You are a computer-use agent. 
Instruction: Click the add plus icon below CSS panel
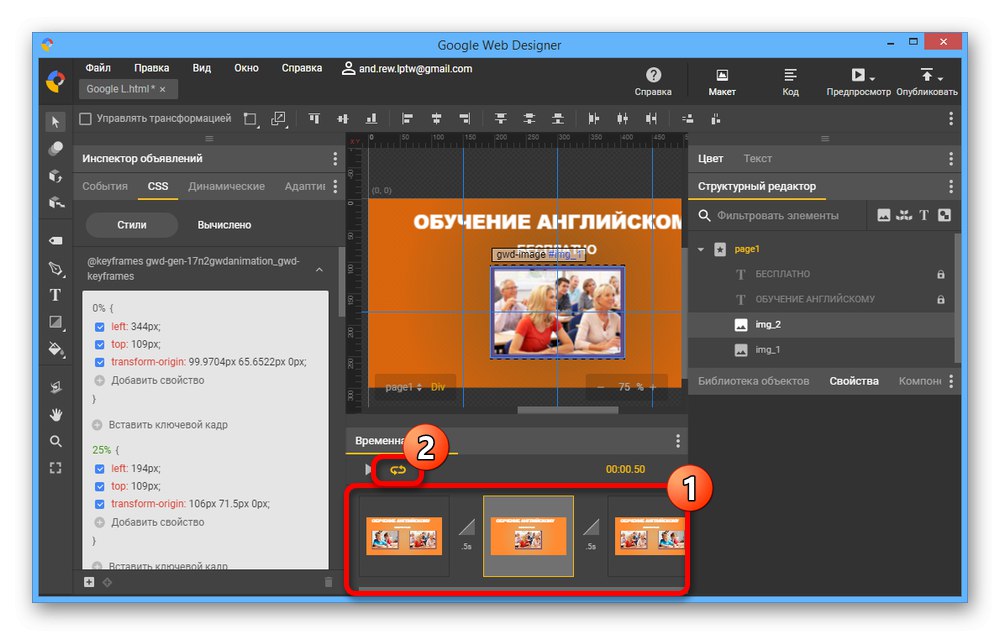pos(89,582)
